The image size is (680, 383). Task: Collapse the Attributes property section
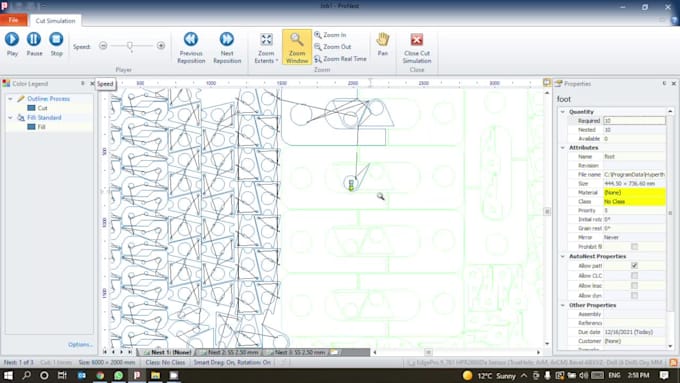pos(563,148)
